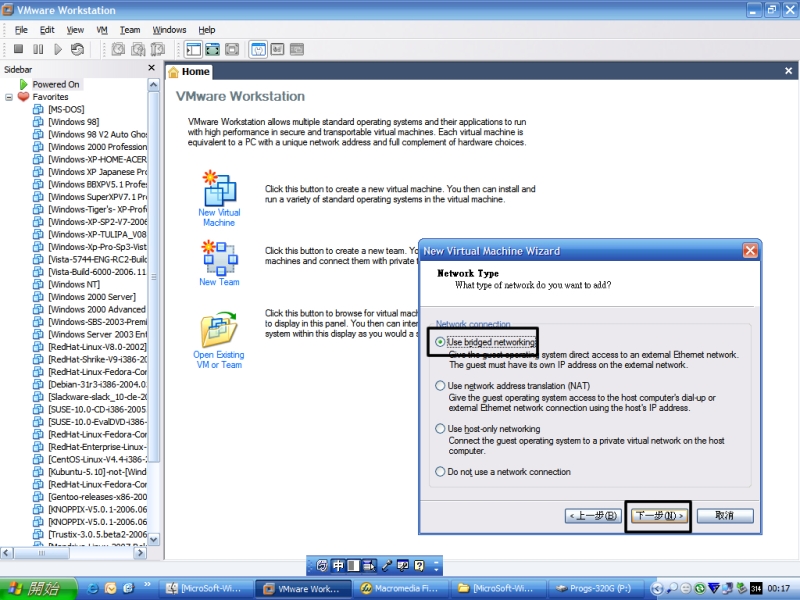Click the sidebar scroll down arrow
The height and width of the screenshot is (600, 800).
(x=154, y=539)
